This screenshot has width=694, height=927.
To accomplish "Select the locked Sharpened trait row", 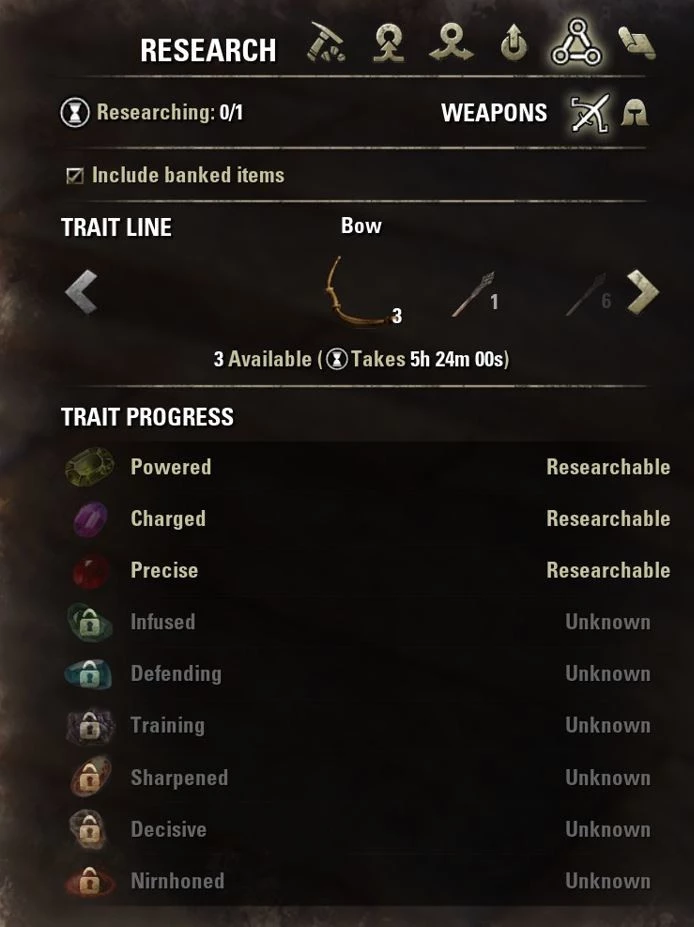I will 367,777.
